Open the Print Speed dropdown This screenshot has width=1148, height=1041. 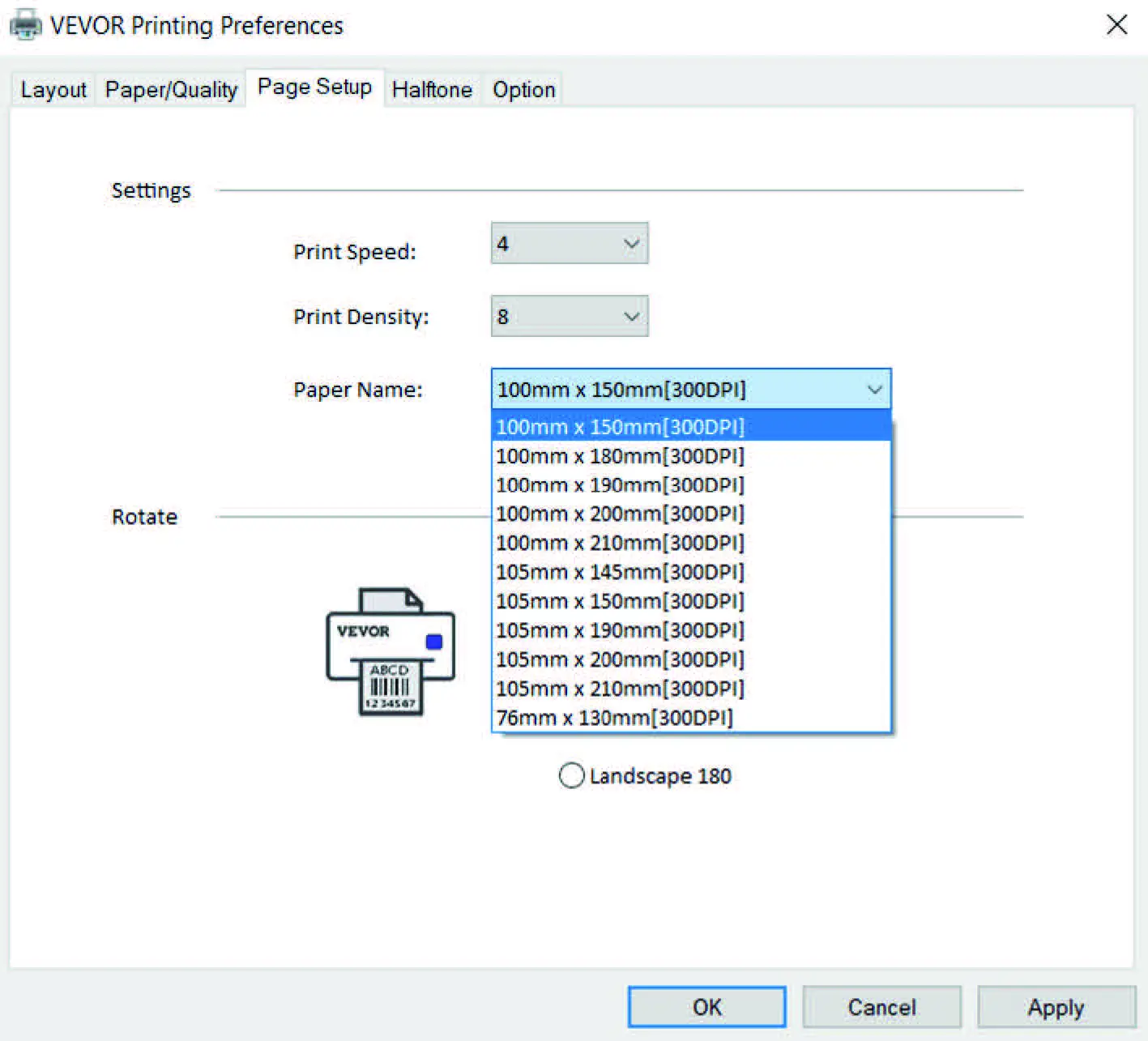click(x=570, y=243)
